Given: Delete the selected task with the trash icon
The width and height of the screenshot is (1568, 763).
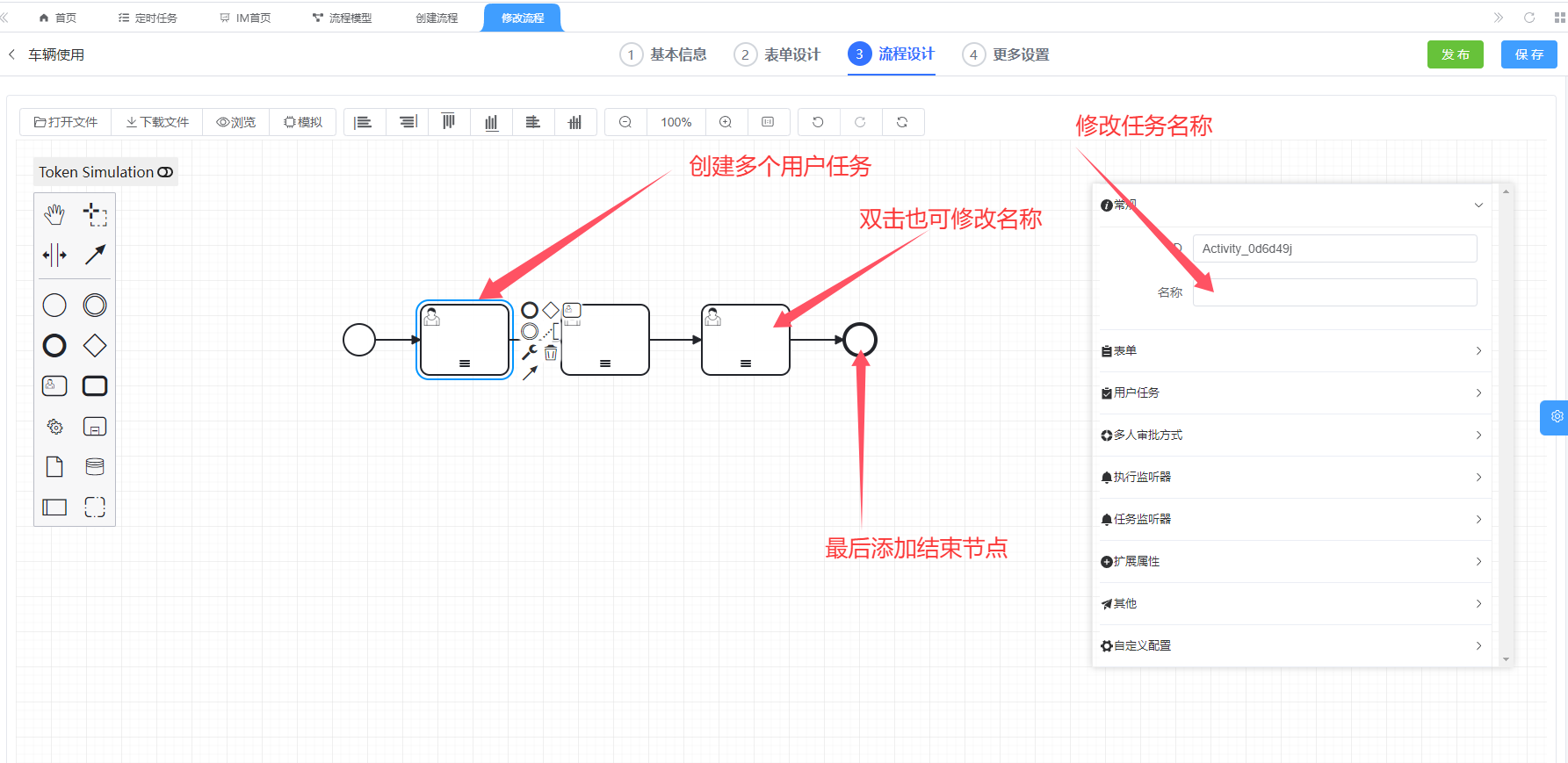Looking at the screenshot, I should (551, 353).
